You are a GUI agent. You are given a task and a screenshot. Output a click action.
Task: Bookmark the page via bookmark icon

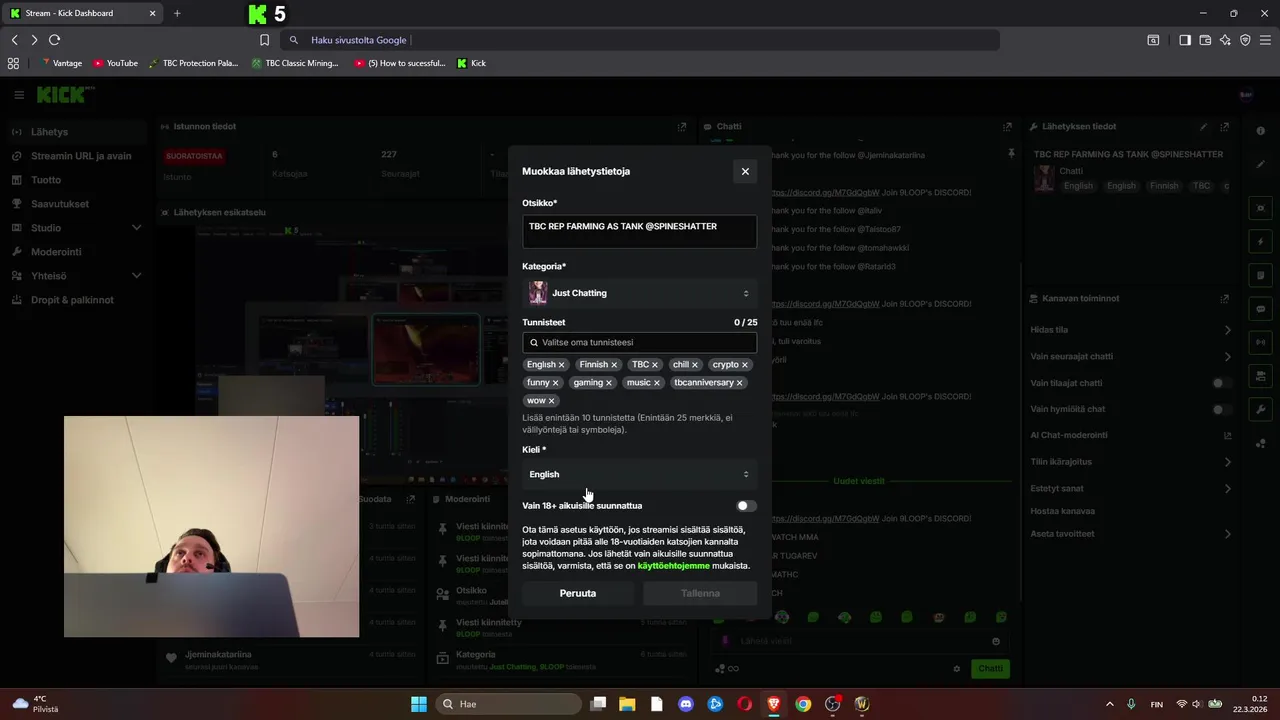[264, 40]
